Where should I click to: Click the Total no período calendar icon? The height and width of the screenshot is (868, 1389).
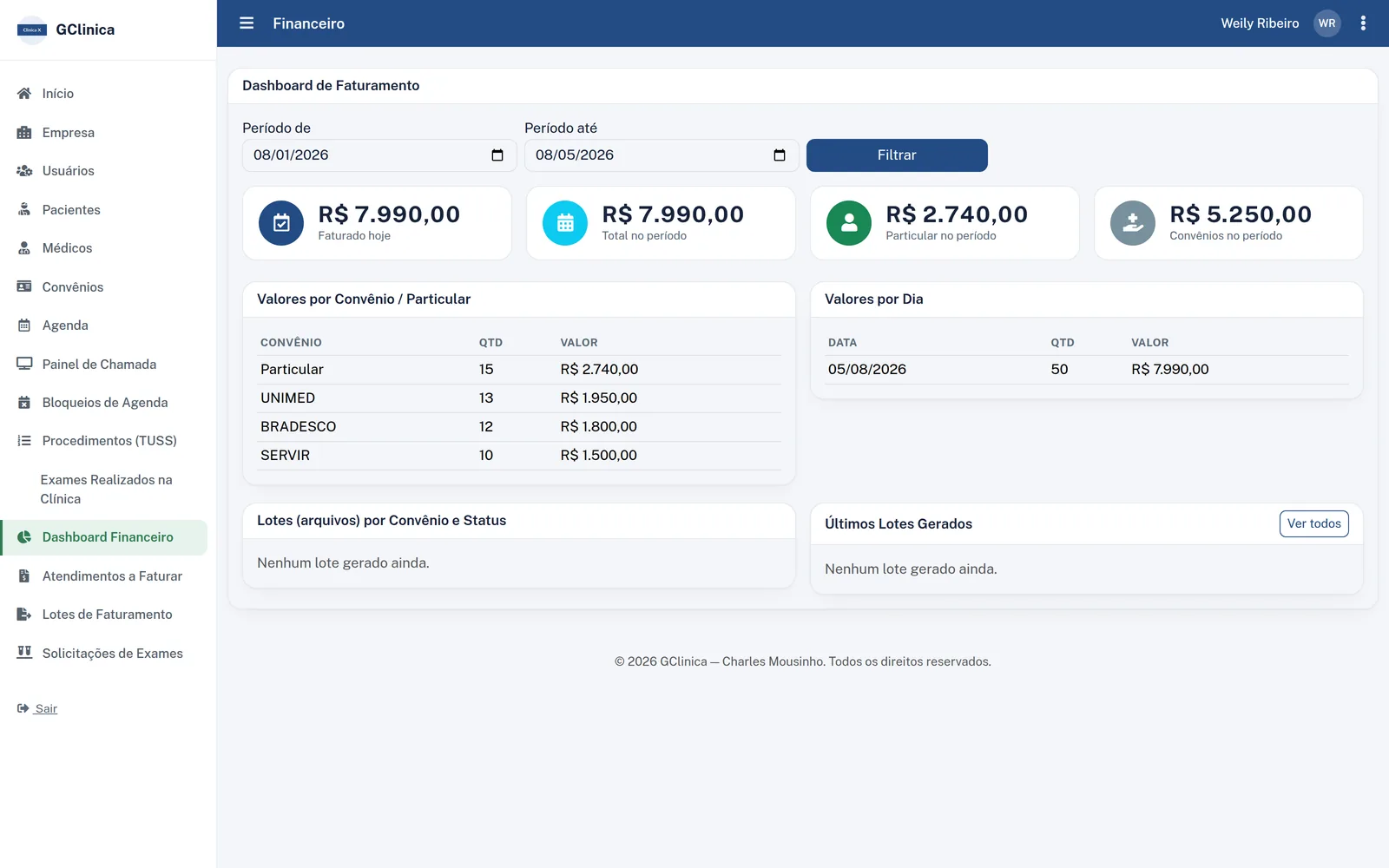tap(565, 223)
